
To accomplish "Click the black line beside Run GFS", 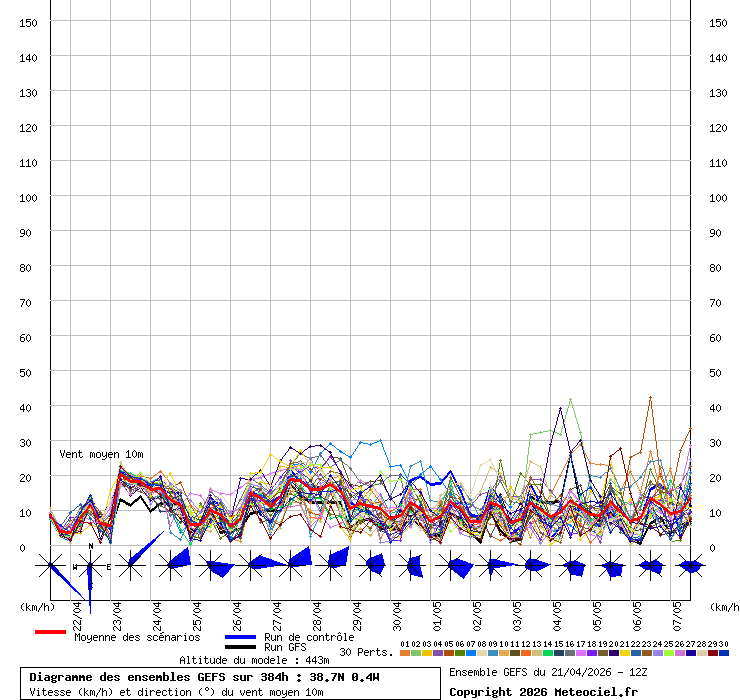I will [240, 647].
